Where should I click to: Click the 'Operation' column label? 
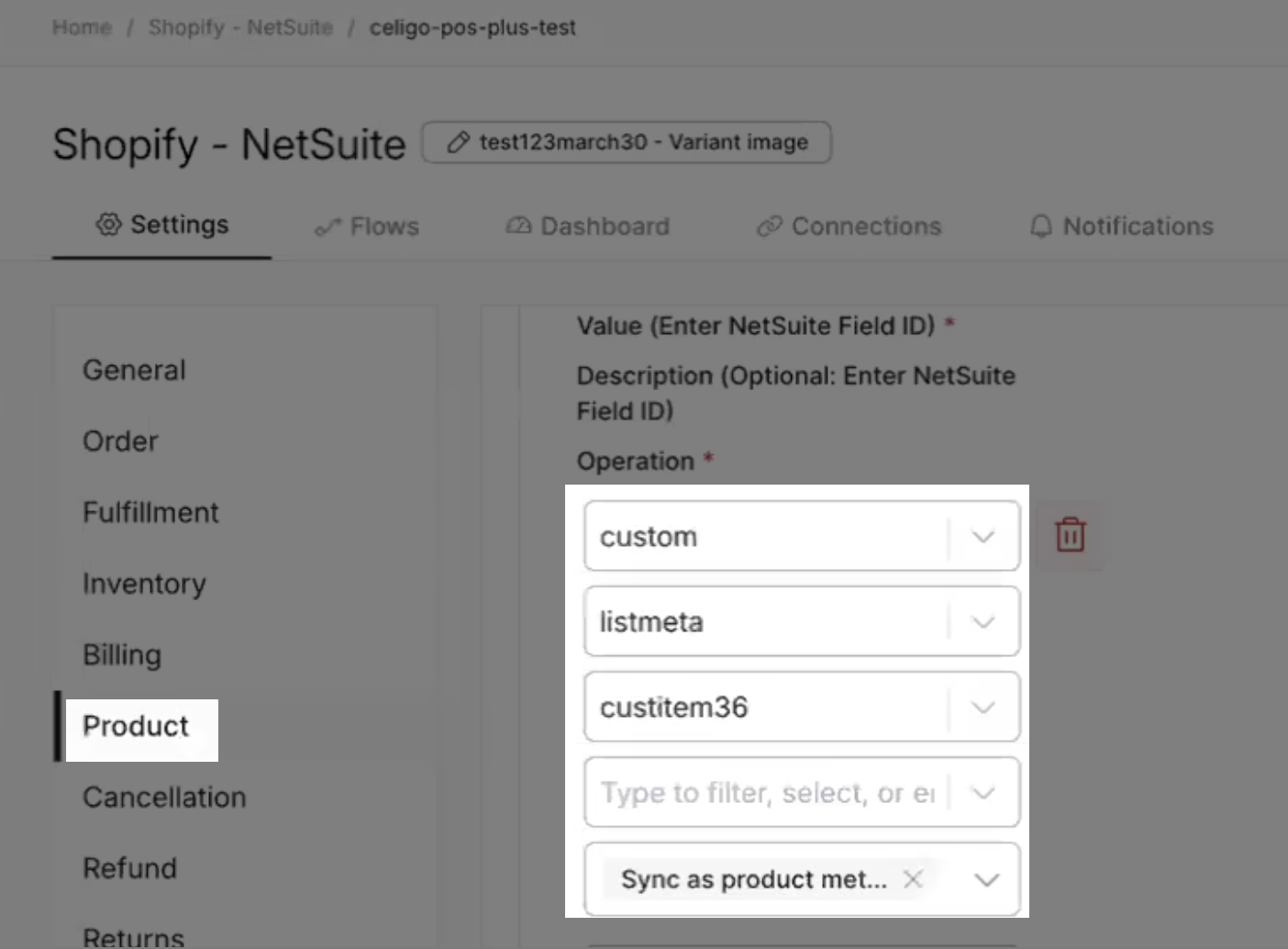635,461
